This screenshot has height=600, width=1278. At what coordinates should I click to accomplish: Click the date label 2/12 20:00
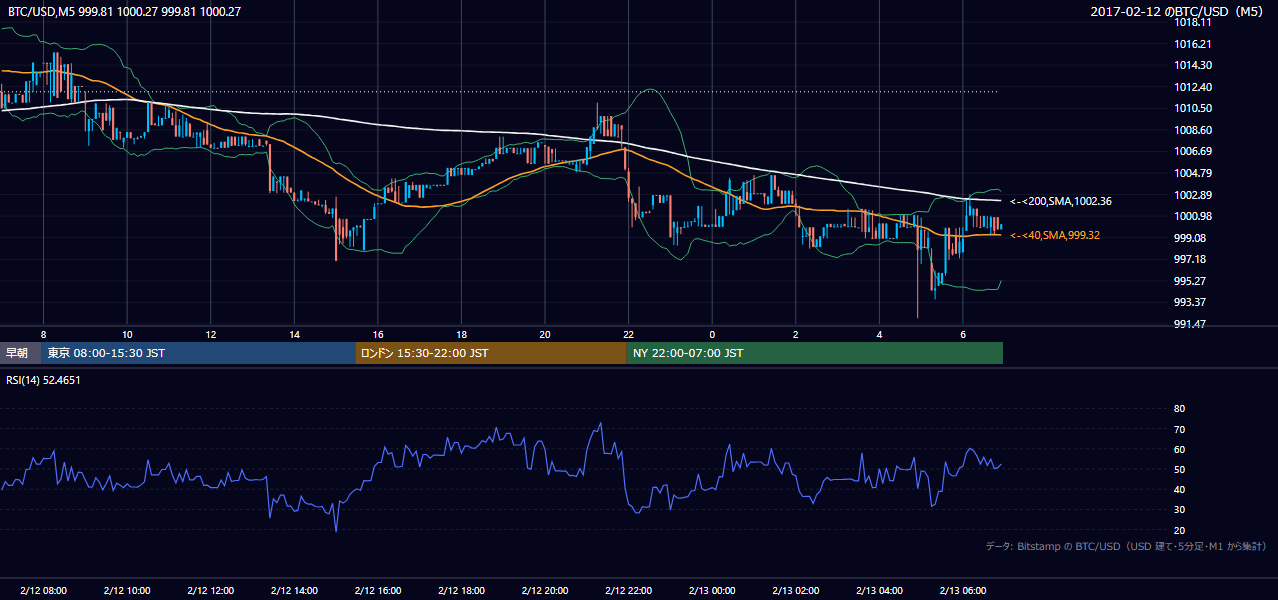[x=544, y=590]
